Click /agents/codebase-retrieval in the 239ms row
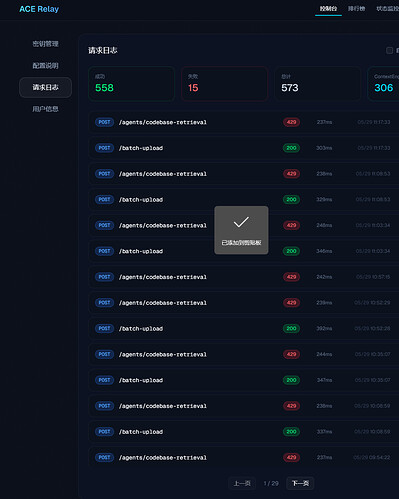Image resolution: width=399 pixels, height=499 pixels. pos(163,303)
